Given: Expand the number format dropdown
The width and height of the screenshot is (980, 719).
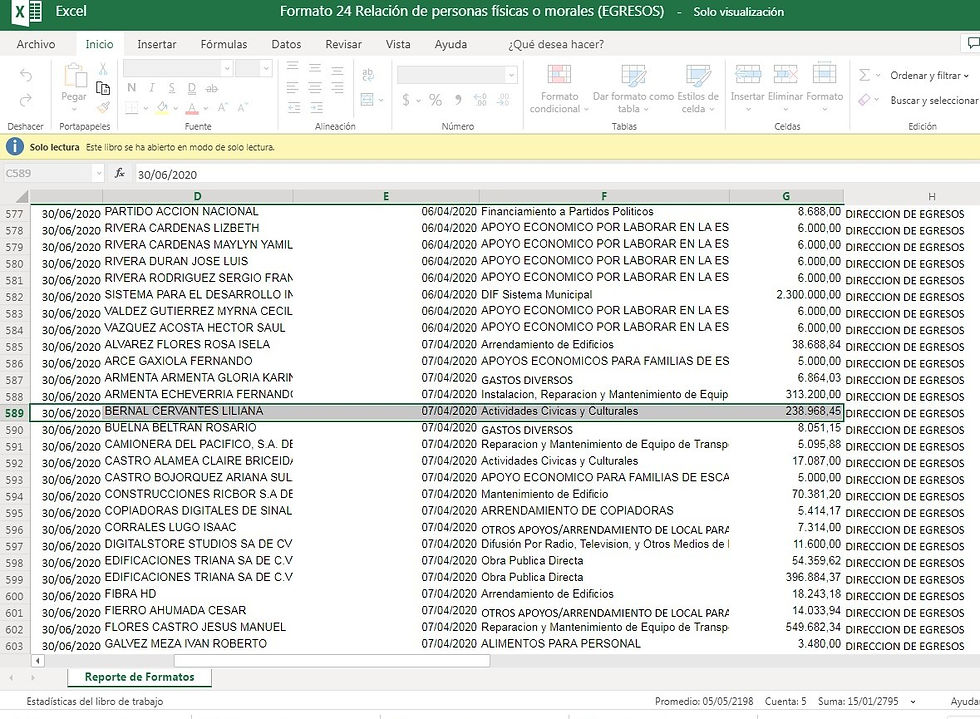Looking at the screenshot, I should click(511, 75).
